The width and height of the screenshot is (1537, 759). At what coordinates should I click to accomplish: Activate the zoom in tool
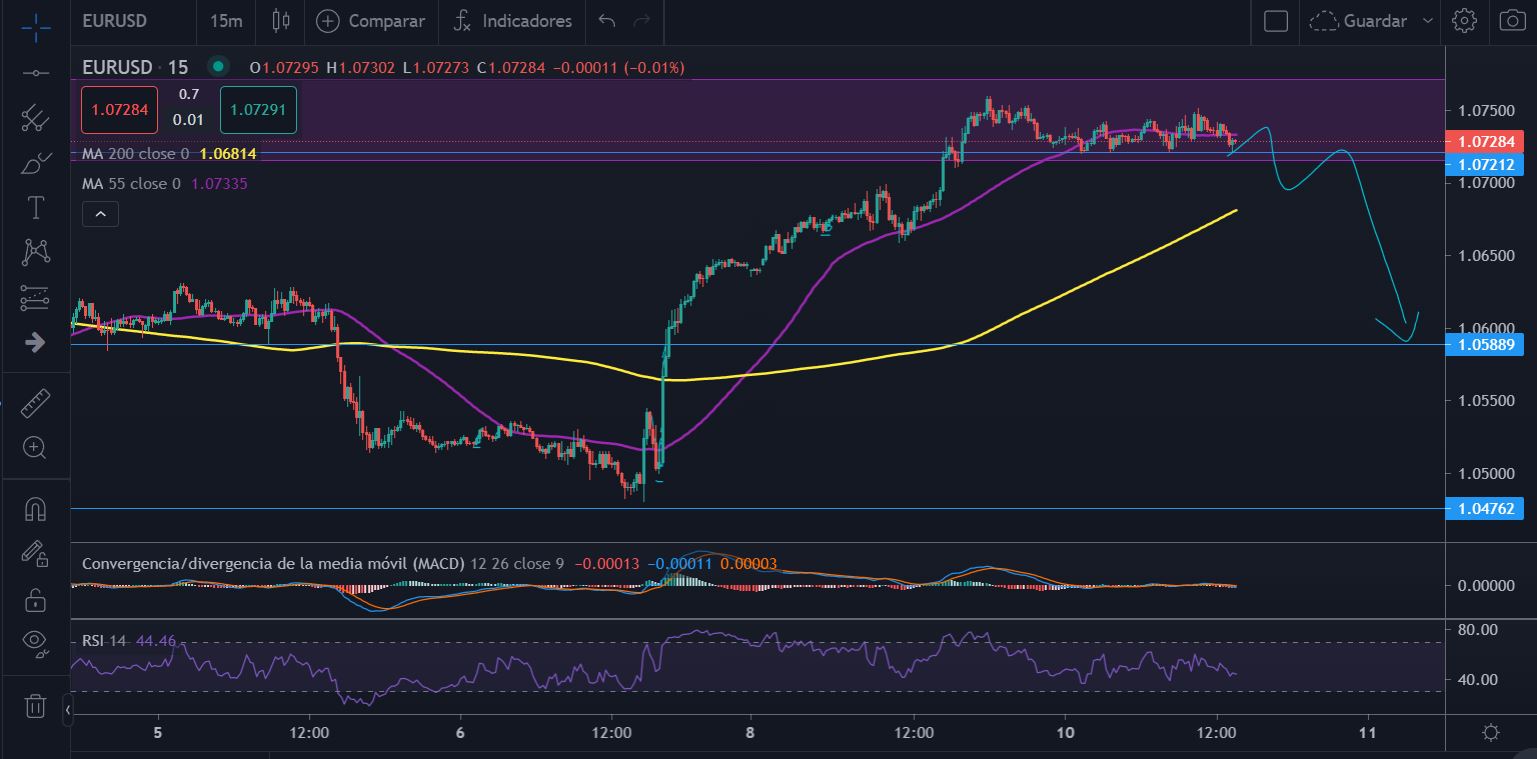35,447
